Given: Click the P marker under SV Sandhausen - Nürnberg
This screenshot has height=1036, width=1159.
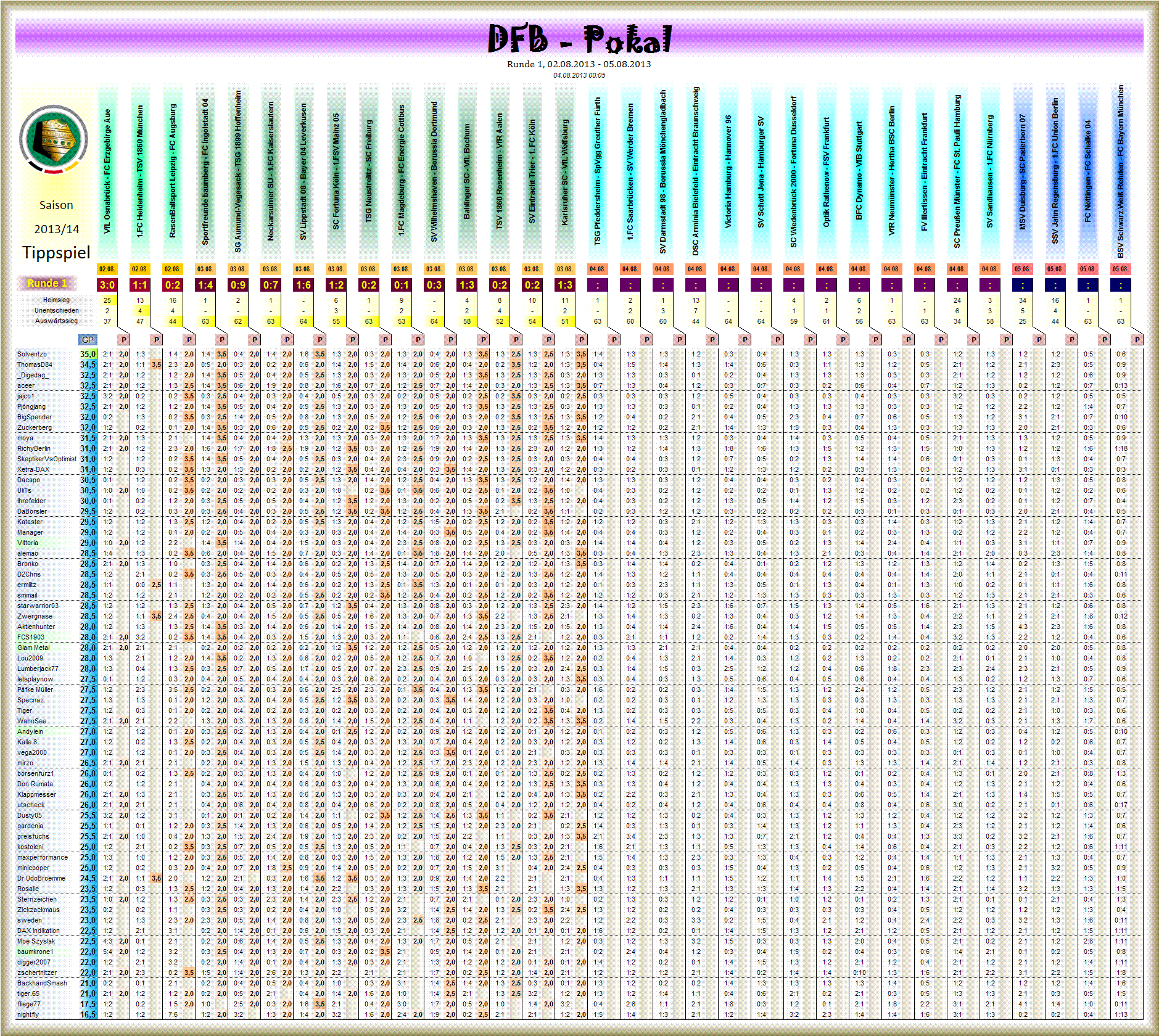Looking at the screenshot, I should [x=1006, y=340].
